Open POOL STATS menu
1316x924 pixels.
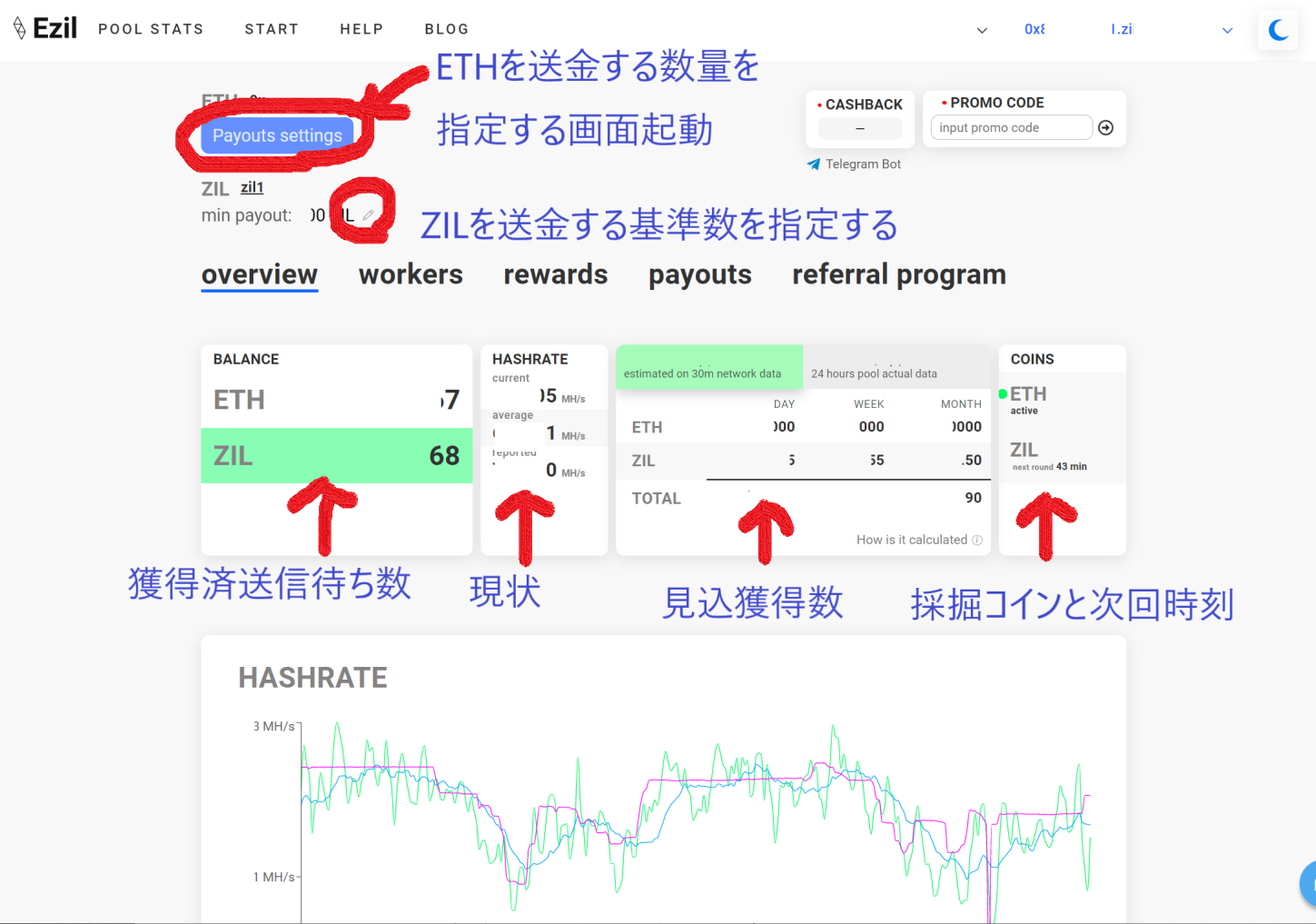[x=151, y=29]
